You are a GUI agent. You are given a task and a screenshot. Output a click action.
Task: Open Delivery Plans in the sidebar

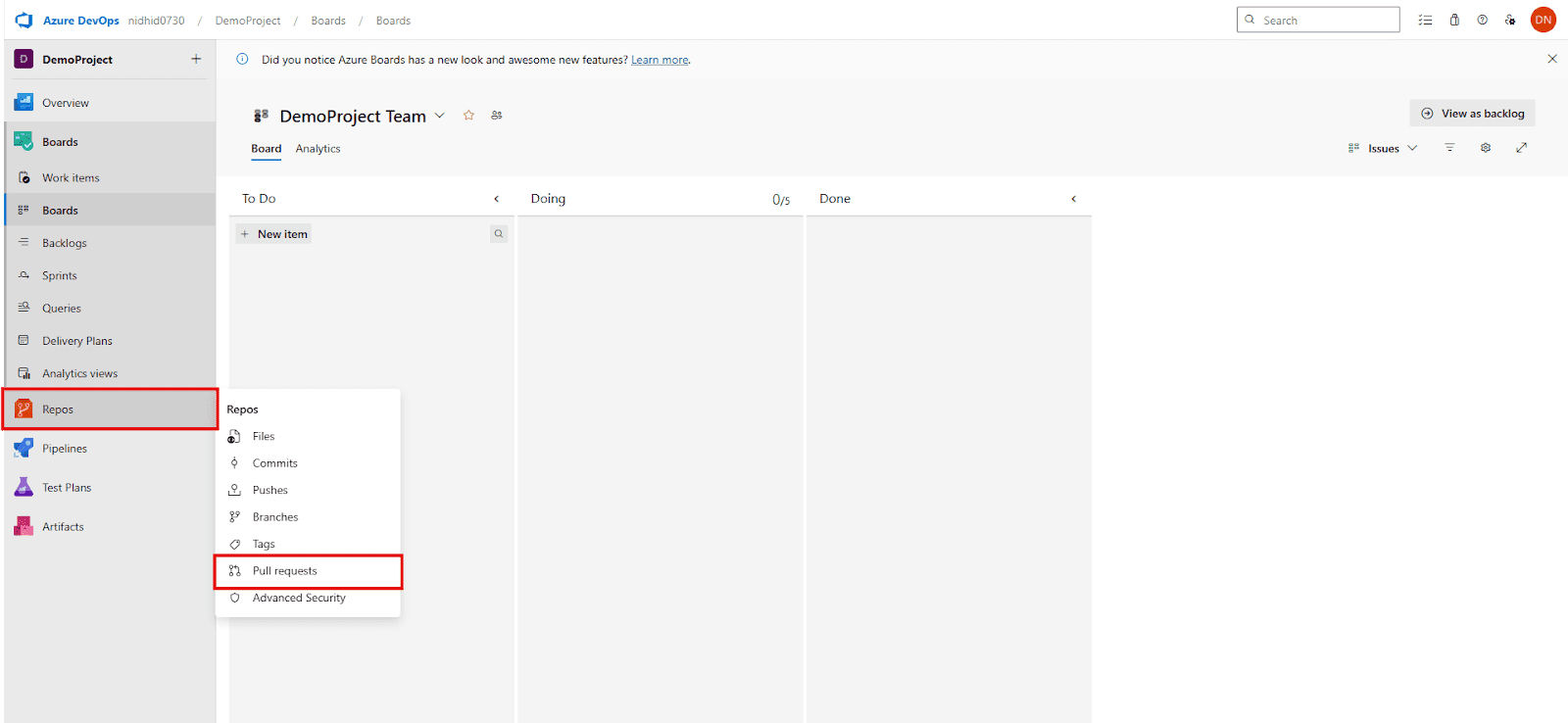110,341
